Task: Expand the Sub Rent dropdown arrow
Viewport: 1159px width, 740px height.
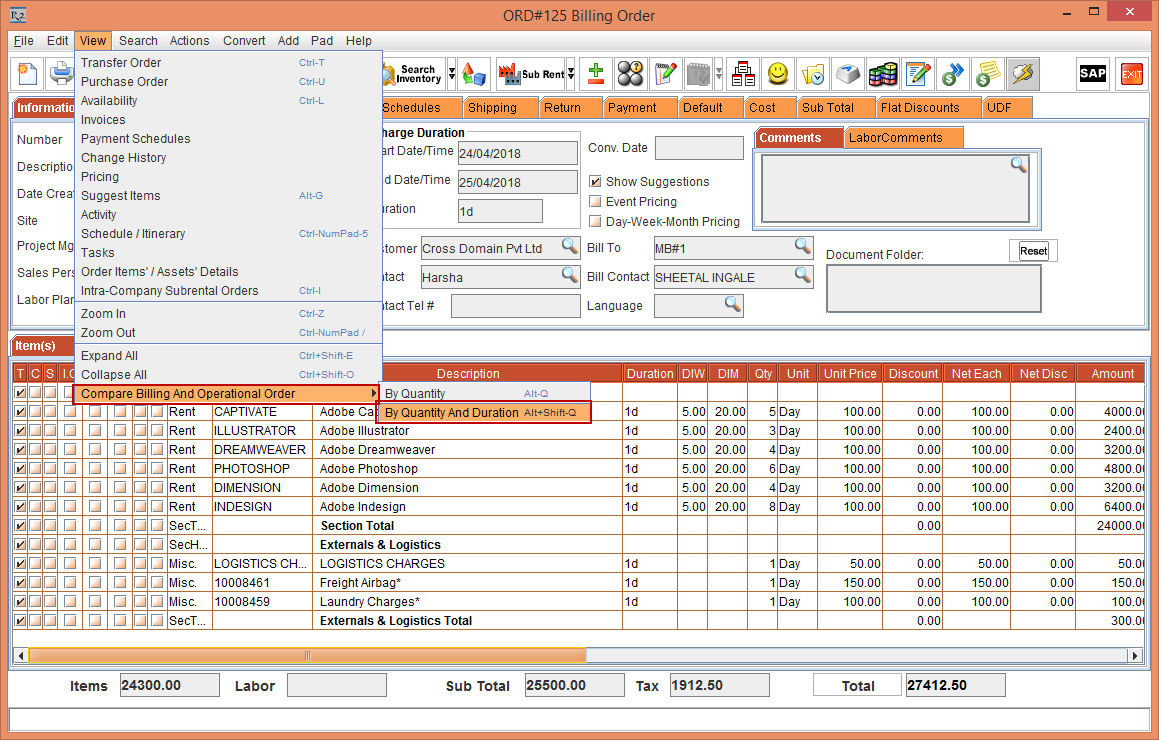Action: coord(571,74)
